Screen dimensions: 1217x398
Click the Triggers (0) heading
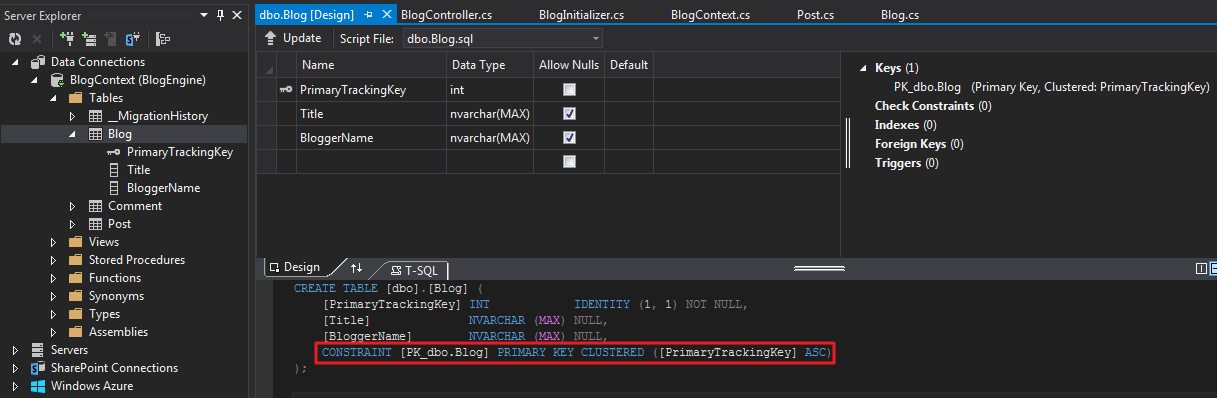pos(906,163)
